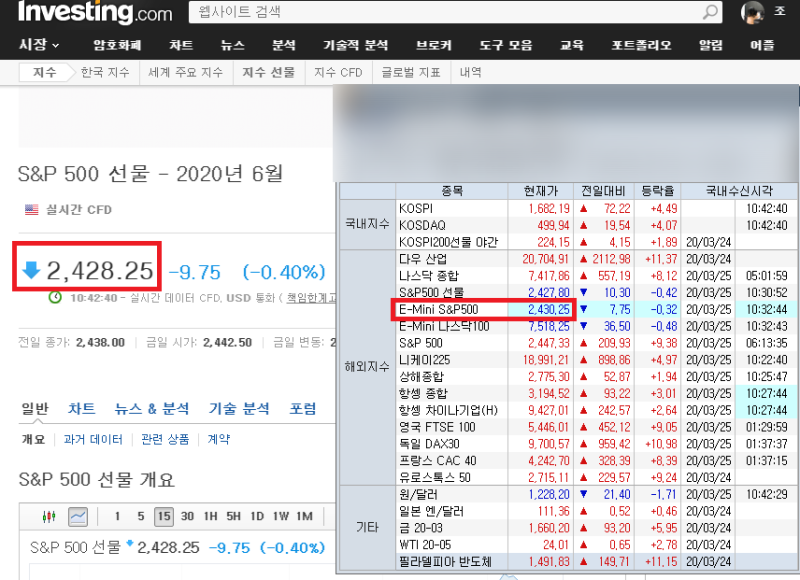Open 기술적 분석 menu
Viewport: 800px width, 580px height.
point(356,45)
